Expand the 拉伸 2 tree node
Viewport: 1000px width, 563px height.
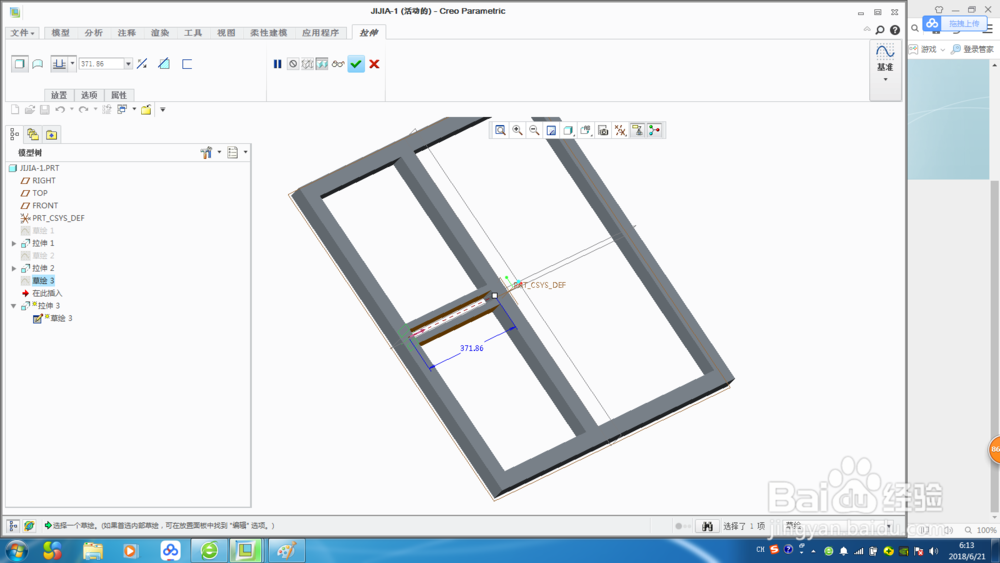pyautogui.click(x=14, y=268)
